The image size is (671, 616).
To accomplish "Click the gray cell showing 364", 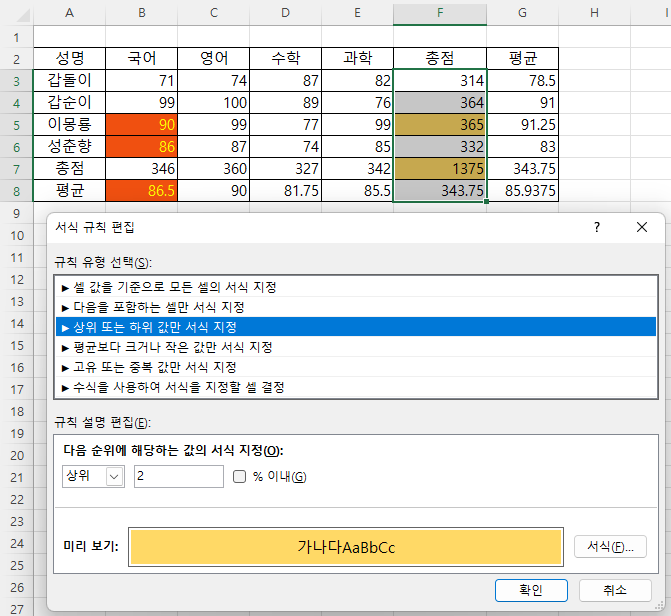I will pyautogui.click(x=440, y=102).
